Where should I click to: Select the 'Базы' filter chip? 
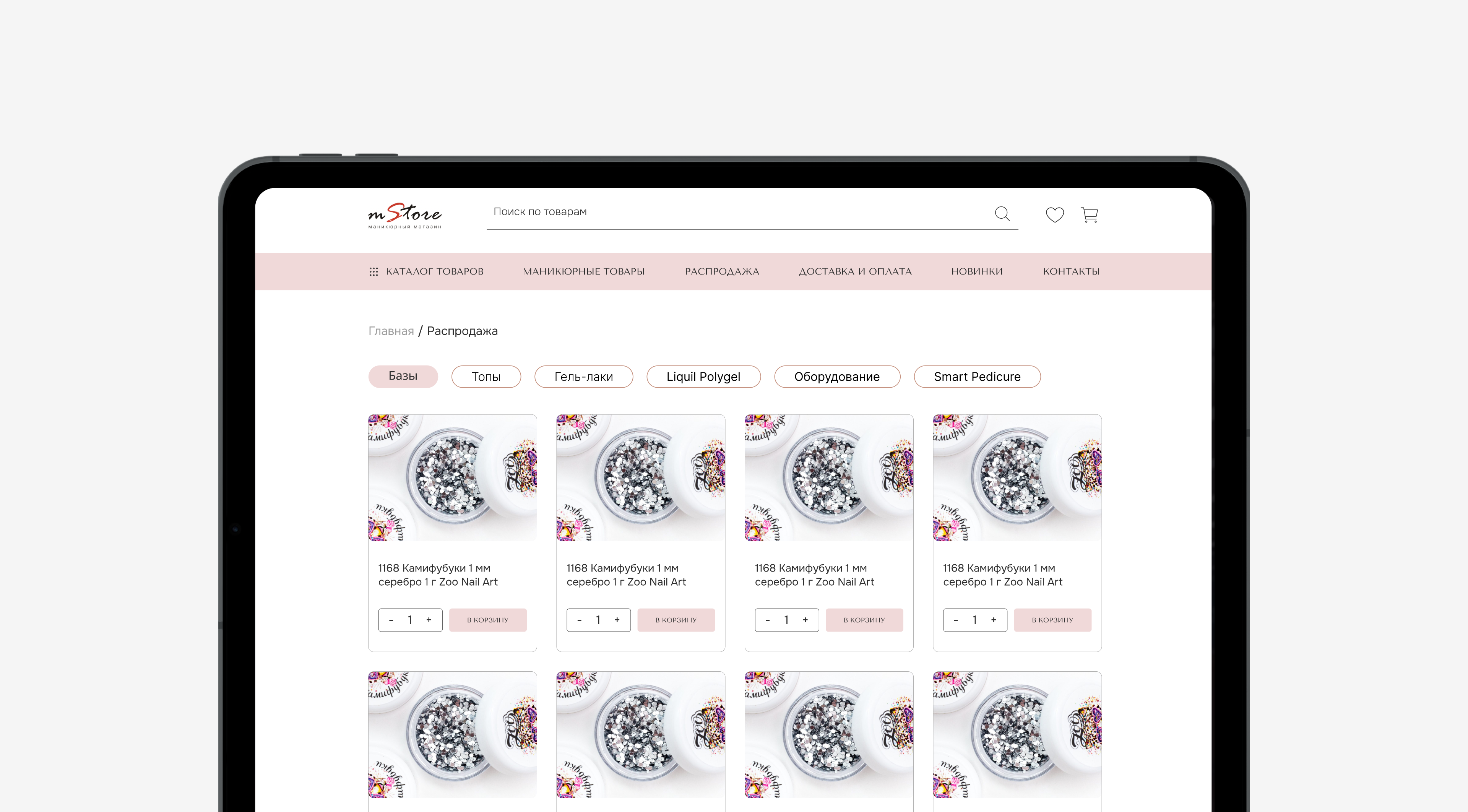(403, 376)
